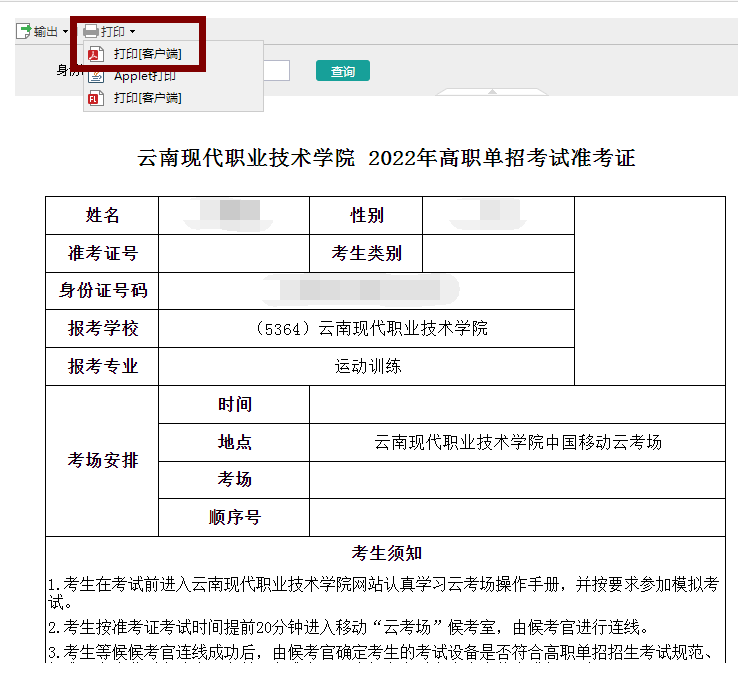Expand the 输出 dropdown arrow
Screen dimensions: 738x678
pos(65,33)
